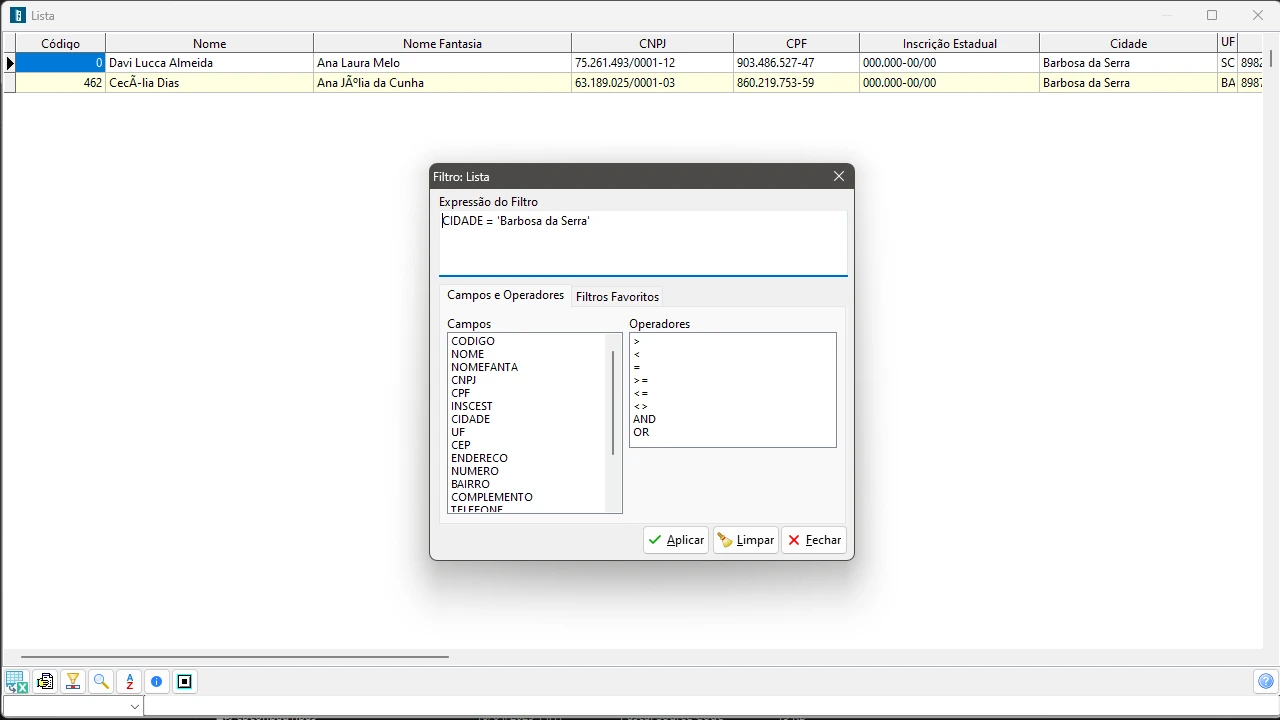The height and width of the screenshot is (720, 1280).
Task: Switch to the Filtros Favoritos tab
Action: tap(617, 297)
